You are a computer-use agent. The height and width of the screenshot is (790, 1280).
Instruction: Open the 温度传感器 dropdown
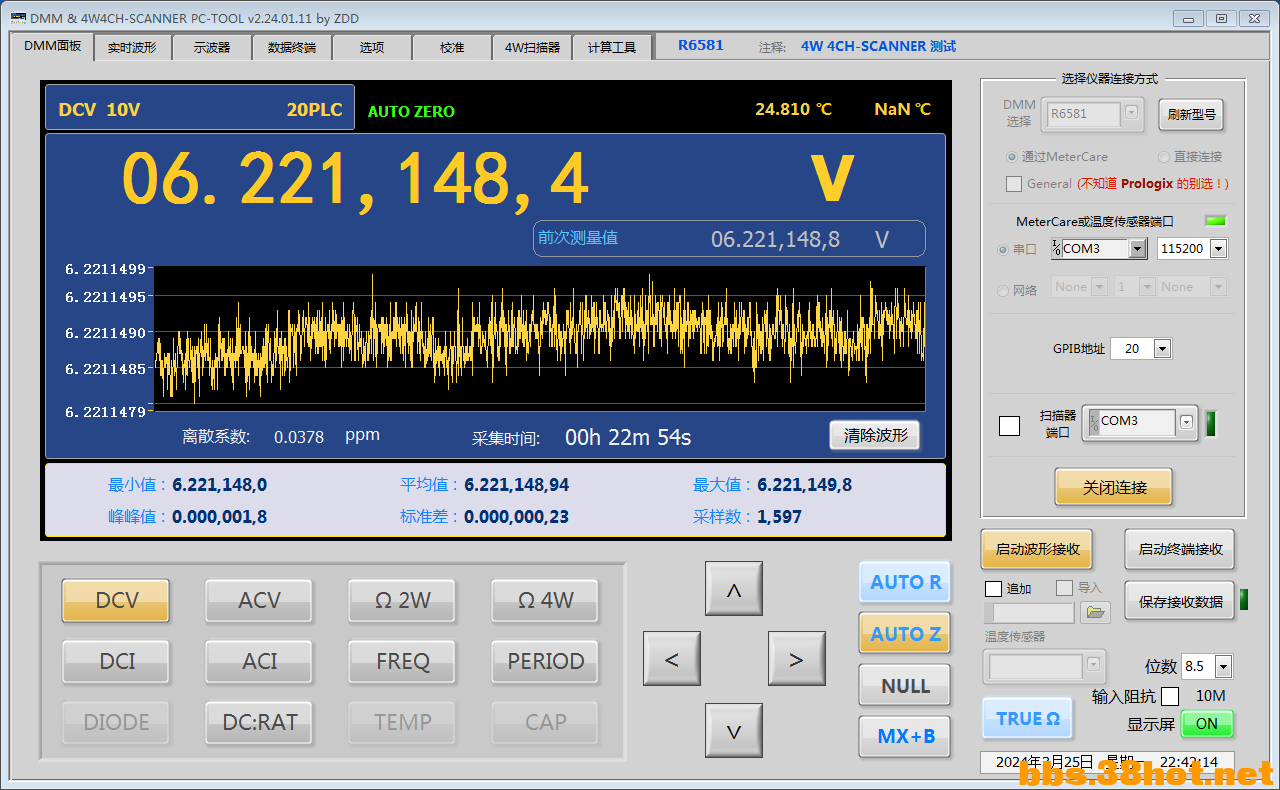click(x=1093, y=665)
